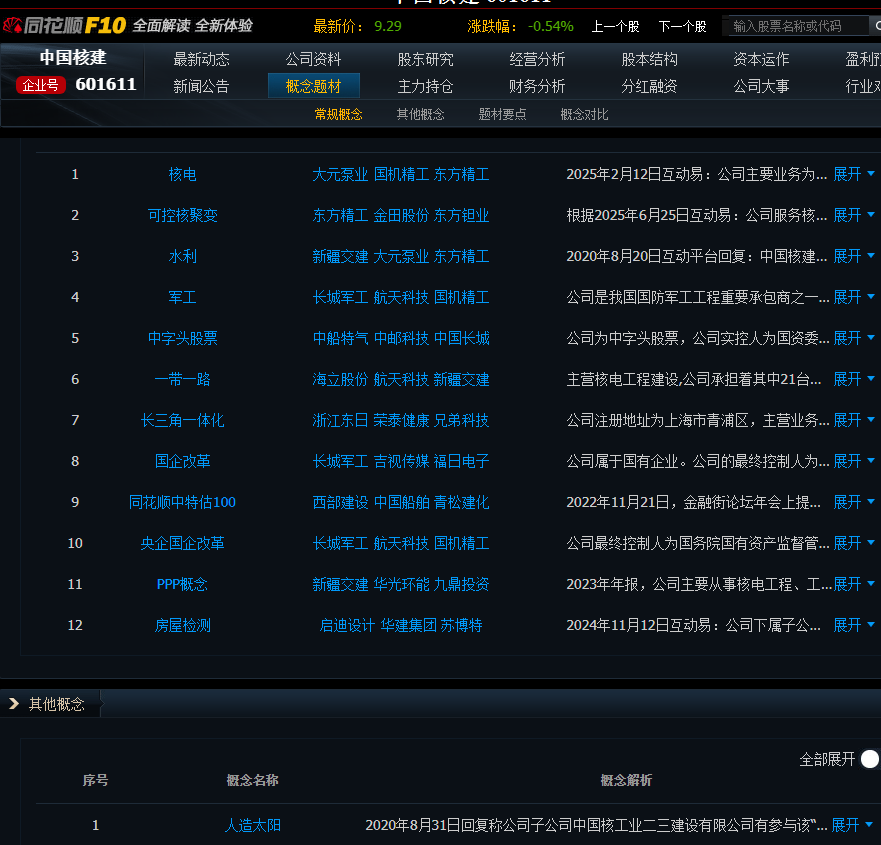Expand the 水利 row details
Image resolution: width=881 pixels, height=845 pixels.
coord(853,256)
